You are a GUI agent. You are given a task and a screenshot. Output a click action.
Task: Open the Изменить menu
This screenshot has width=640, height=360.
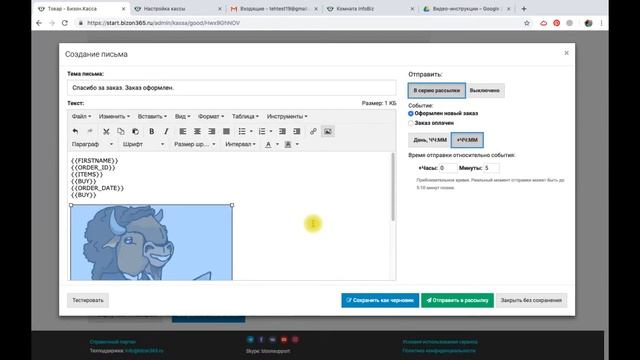(x=114, y=116)
